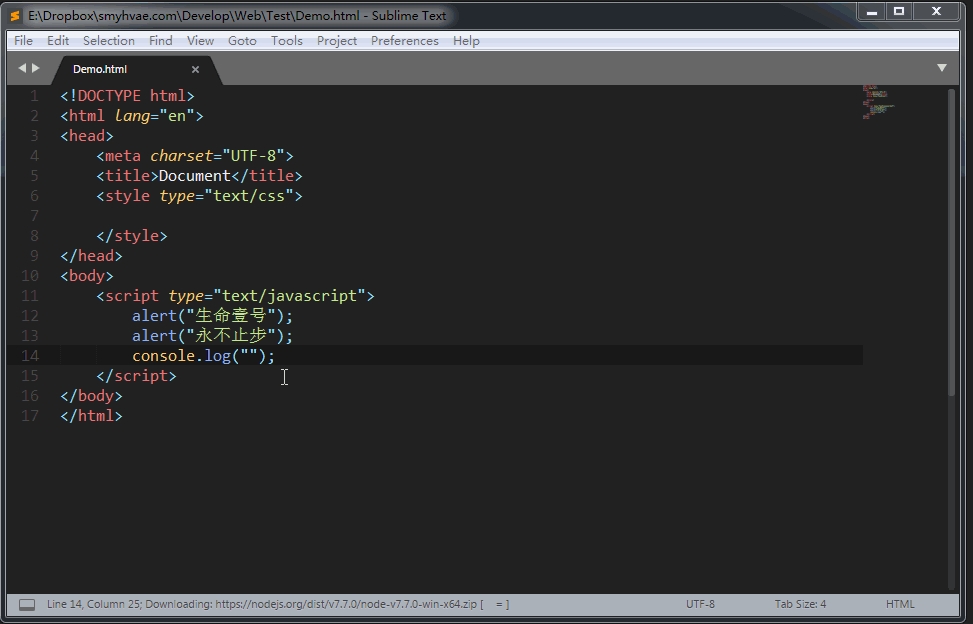
Task: Open the Find menu
Action: pos(160,41)
